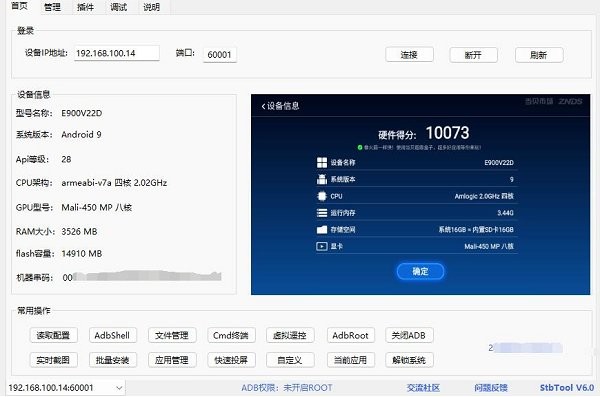The image size is (600, 397).
Task: Launch Cmd终端
Action: (231, 335)
